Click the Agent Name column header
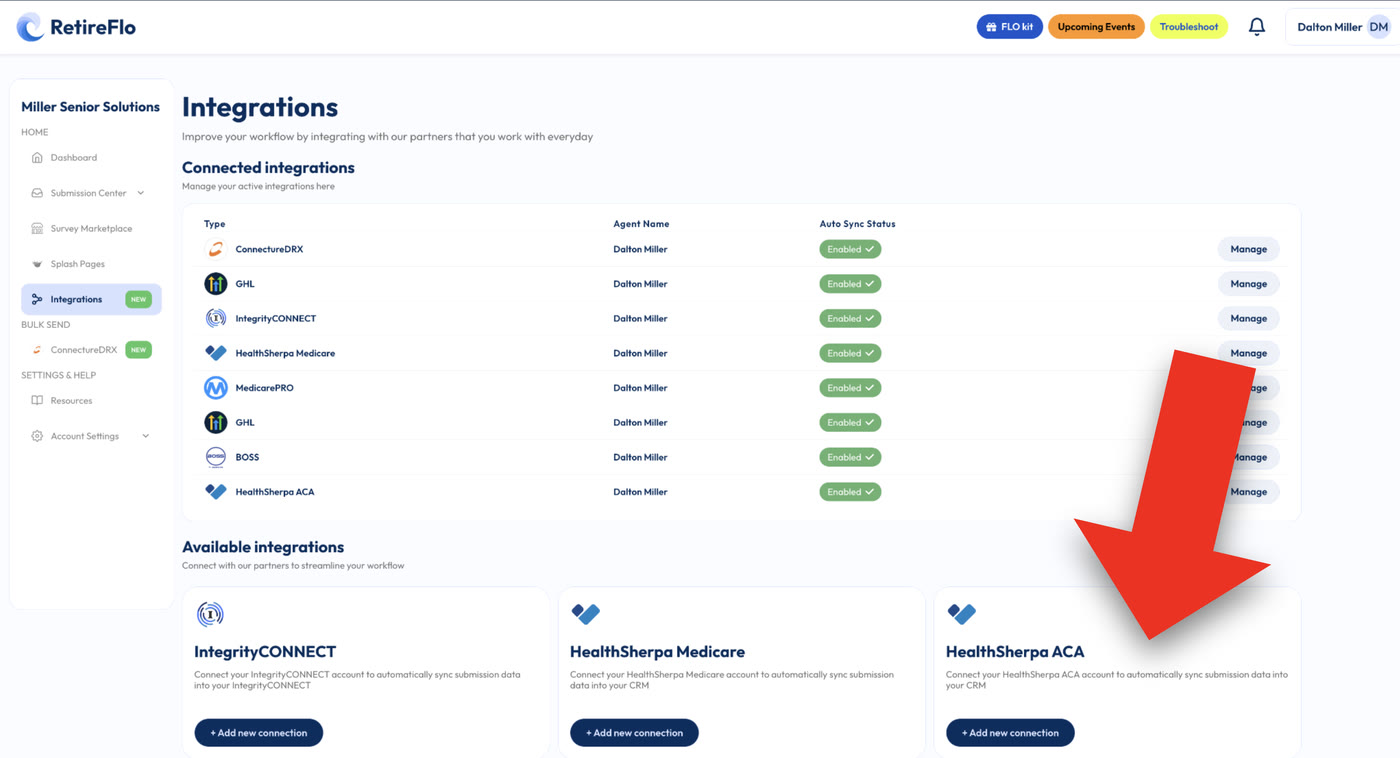Image resolution: width=1400 pixels, height=758 pixels. point(641,224)
